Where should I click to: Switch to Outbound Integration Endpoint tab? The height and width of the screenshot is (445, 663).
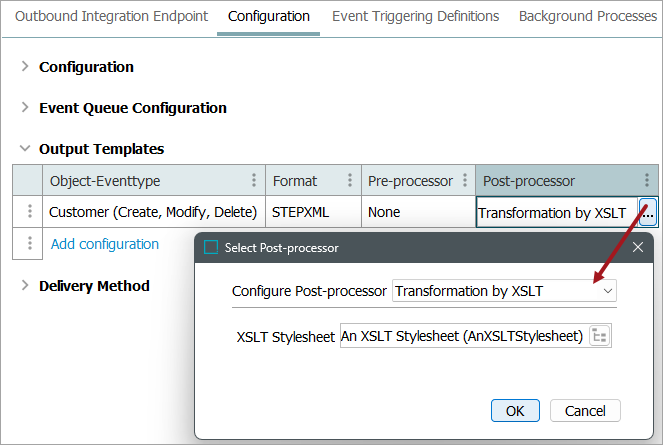[111, 16]
